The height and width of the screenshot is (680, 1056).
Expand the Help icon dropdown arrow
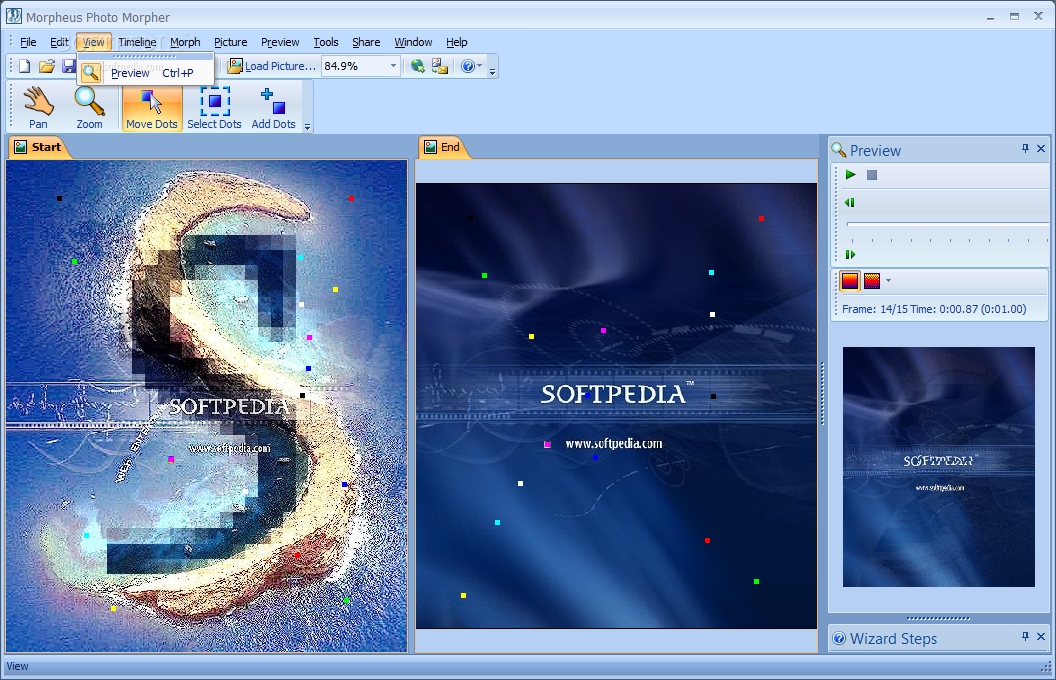pyautogui.click(x=480, y=66)
